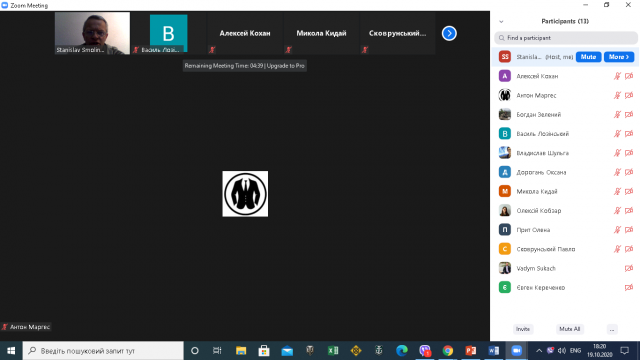This screenshot has height=360, width=640.
Task: Open Windows notification center icon
Action: [x=624, y=351]
